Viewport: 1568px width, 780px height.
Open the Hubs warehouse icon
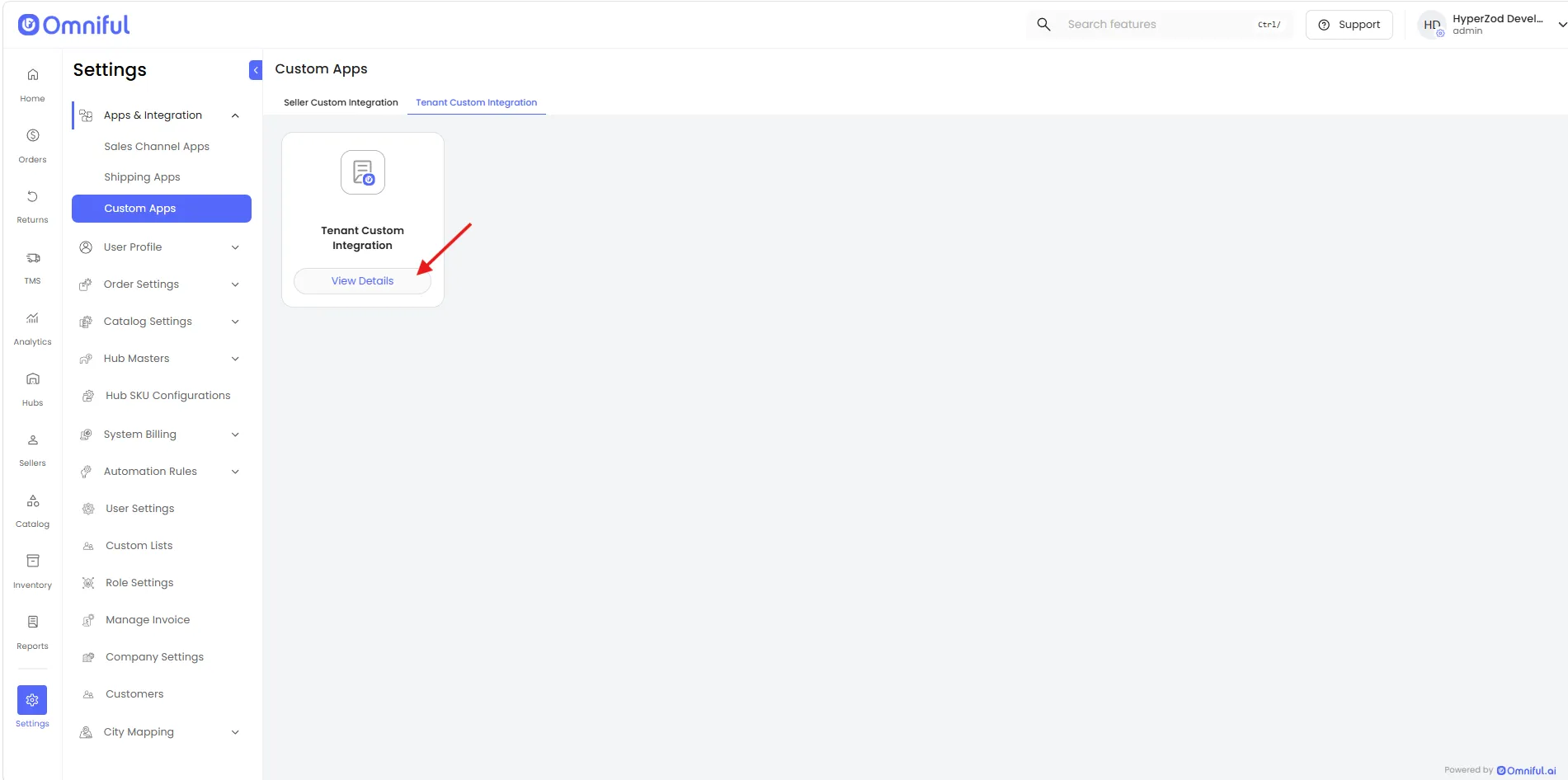[33, 379]
